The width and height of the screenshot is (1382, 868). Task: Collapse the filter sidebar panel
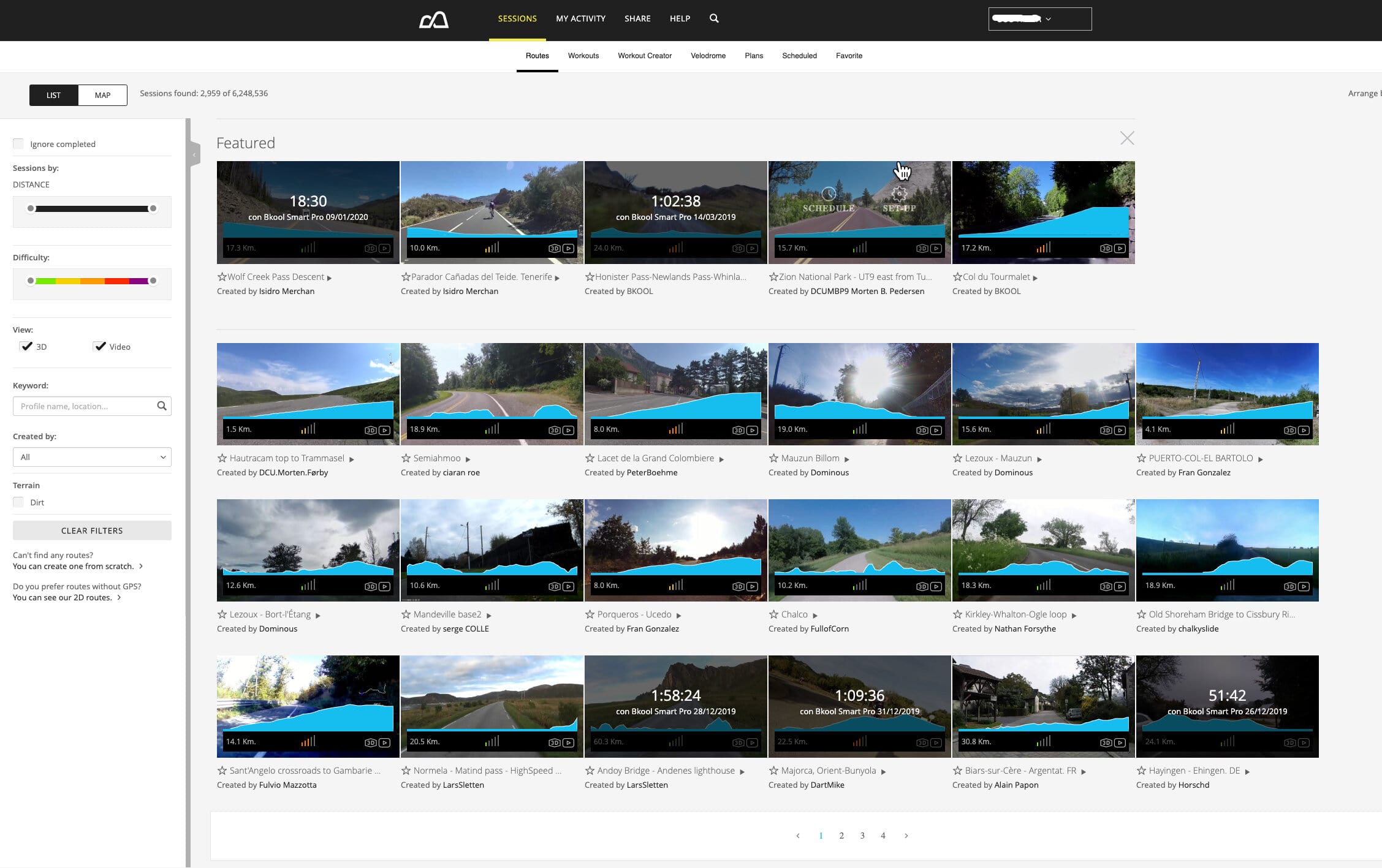pyautogui.click(x=194, y=155)
